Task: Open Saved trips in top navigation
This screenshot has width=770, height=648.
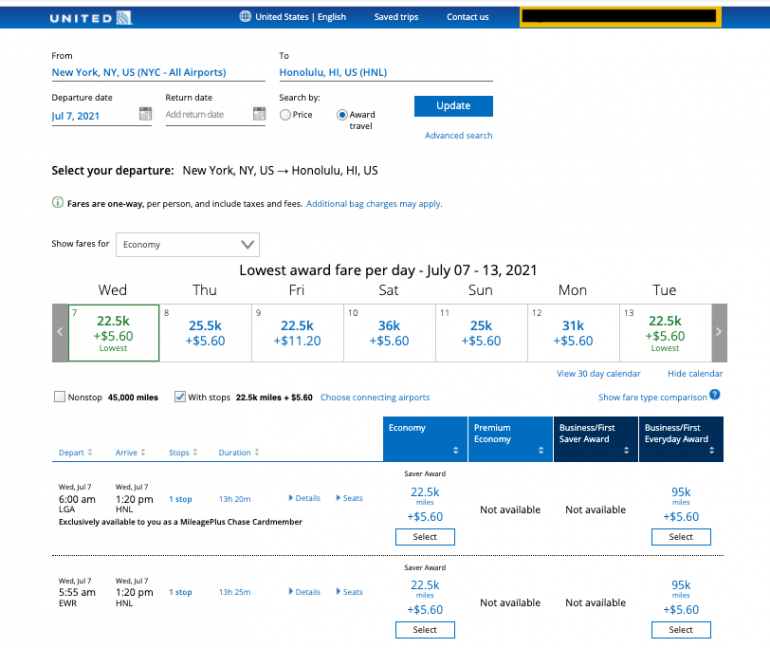Action: 396,17
